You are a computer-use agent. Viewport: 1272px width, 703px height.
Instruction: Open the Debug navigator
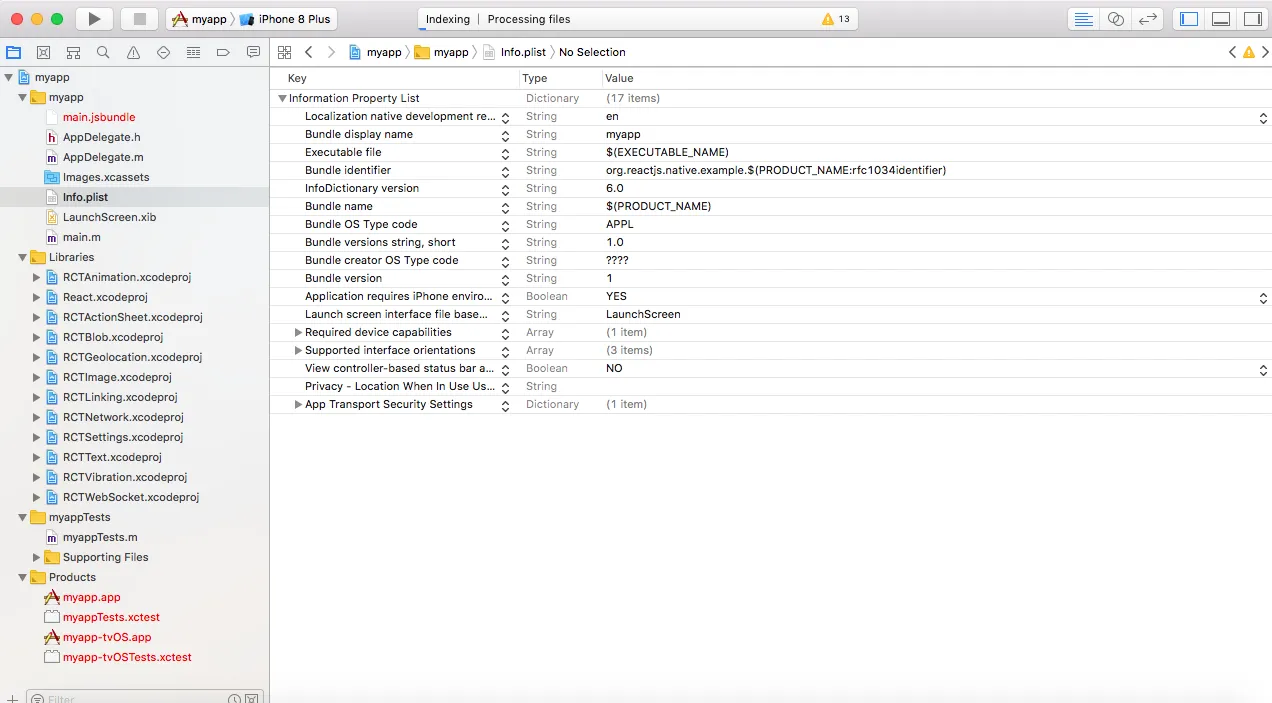tap(193, 52)
